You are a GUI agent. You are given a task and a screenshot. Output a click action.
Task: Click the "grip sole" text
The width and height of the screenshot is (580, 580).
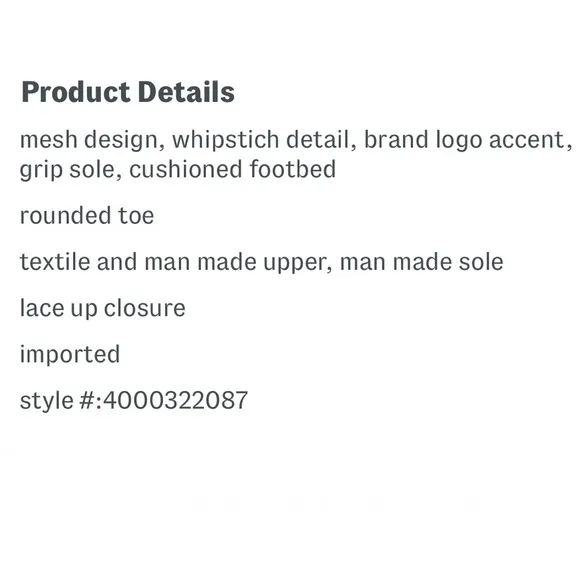(67, 170)
